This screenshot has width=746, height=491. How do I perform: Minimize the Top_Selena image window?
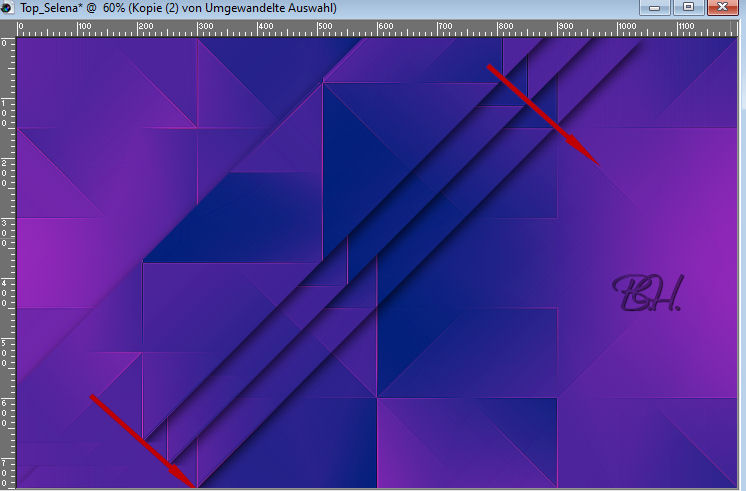click(656, 8)
